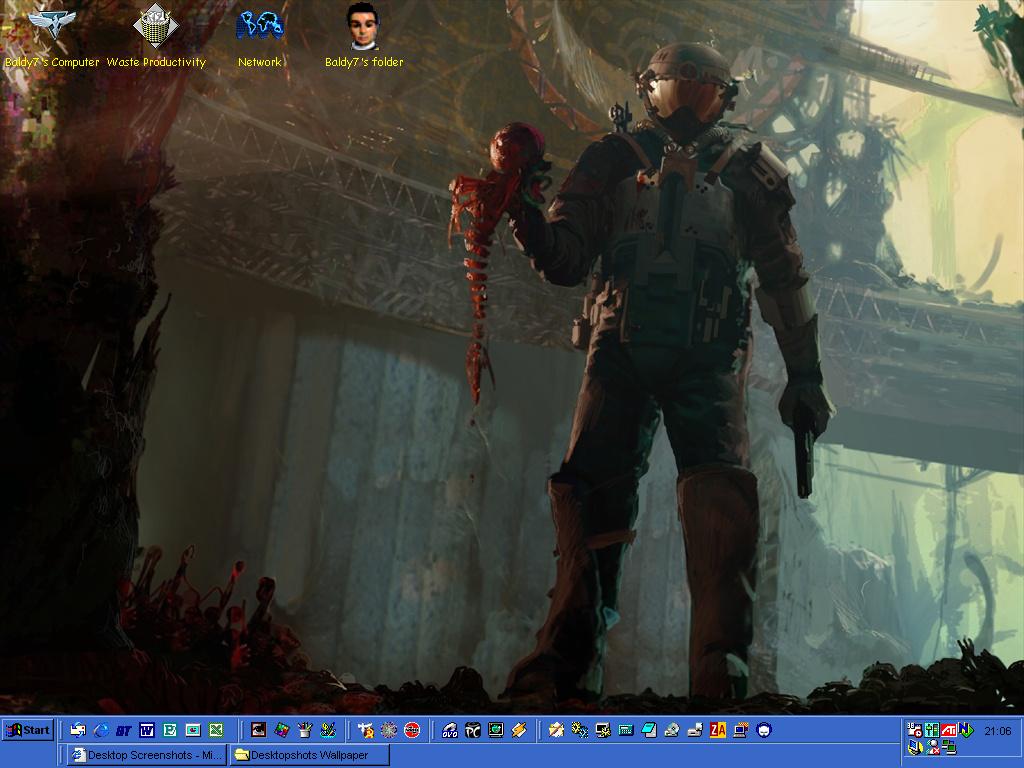Click the Start button
The width and height of the screenshot is (1024, 768).
pyautogui.click(x=28, y=730)
